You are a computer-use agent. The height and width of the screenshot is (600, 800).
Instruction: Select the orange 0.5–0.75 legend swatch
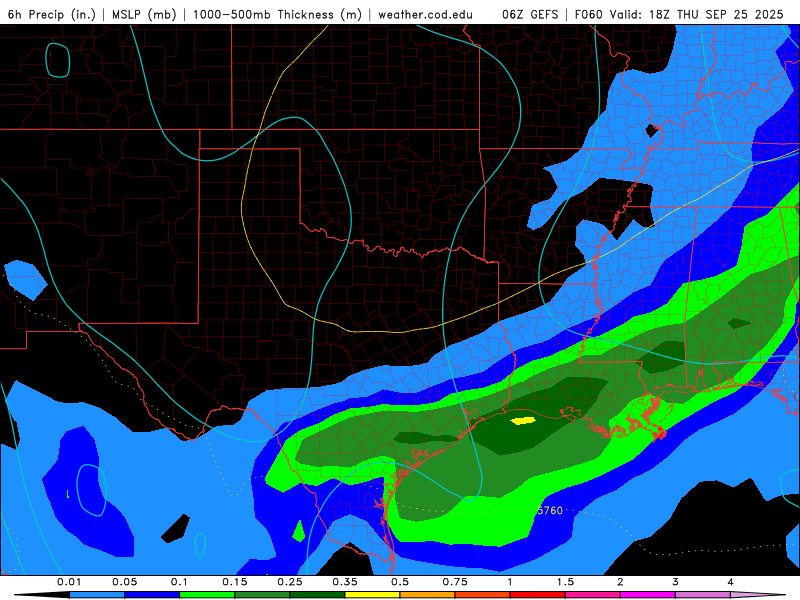point(428,595)
